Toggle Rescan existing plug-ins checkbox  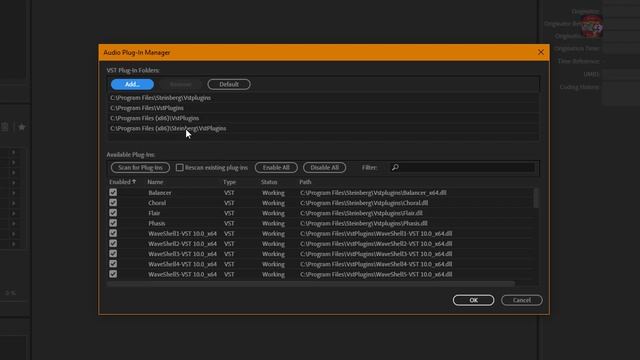coord(180,167)
